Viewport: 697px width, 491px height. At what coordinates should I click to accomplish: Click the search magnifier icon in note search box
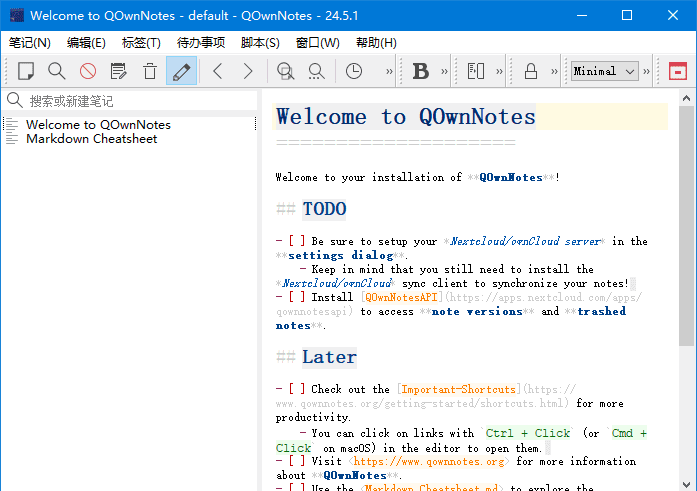coord(15,100)
